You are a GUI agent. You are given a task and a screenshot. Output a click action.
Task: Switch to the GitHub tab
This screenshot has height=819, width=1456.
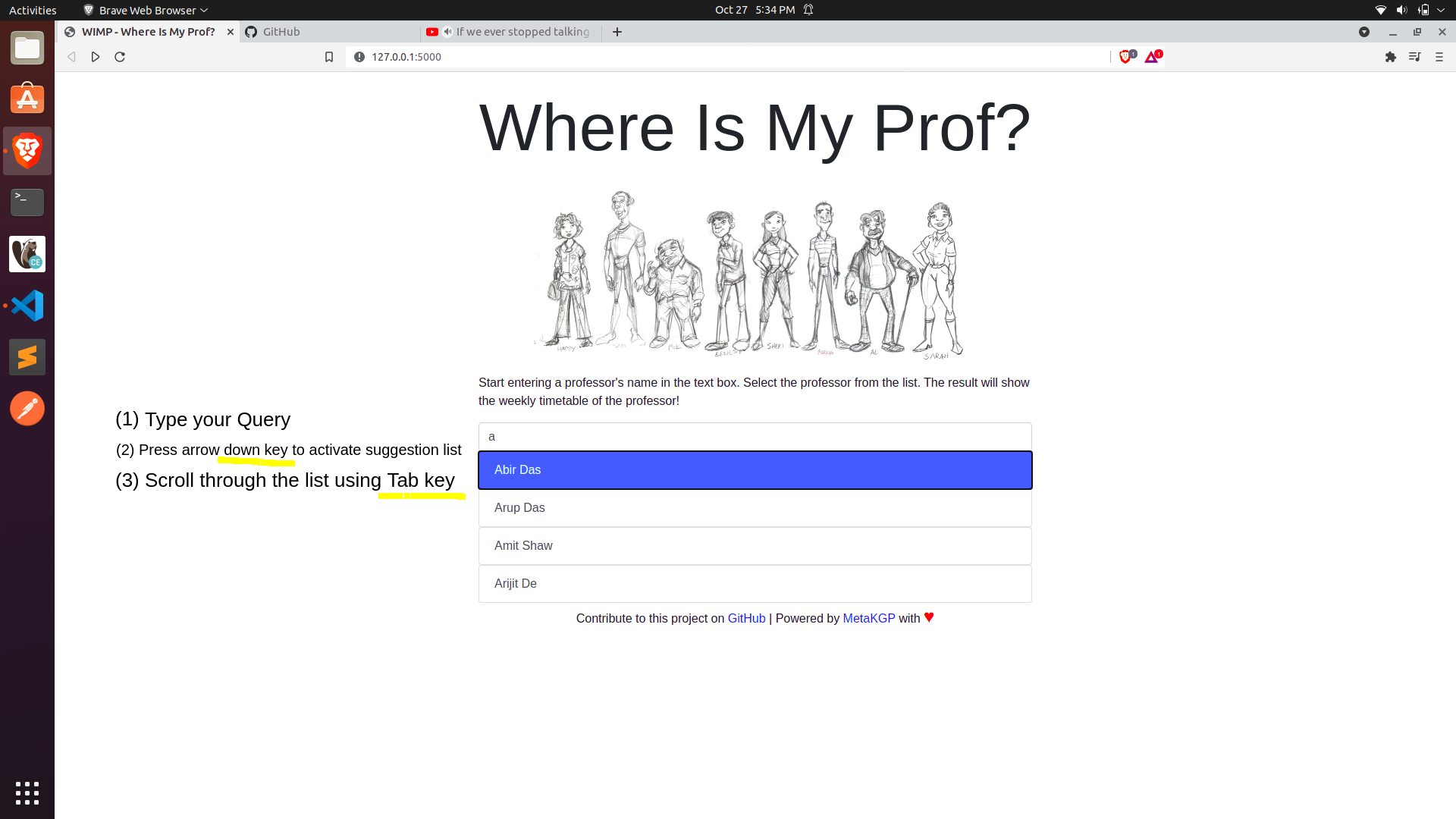(330, 32)
